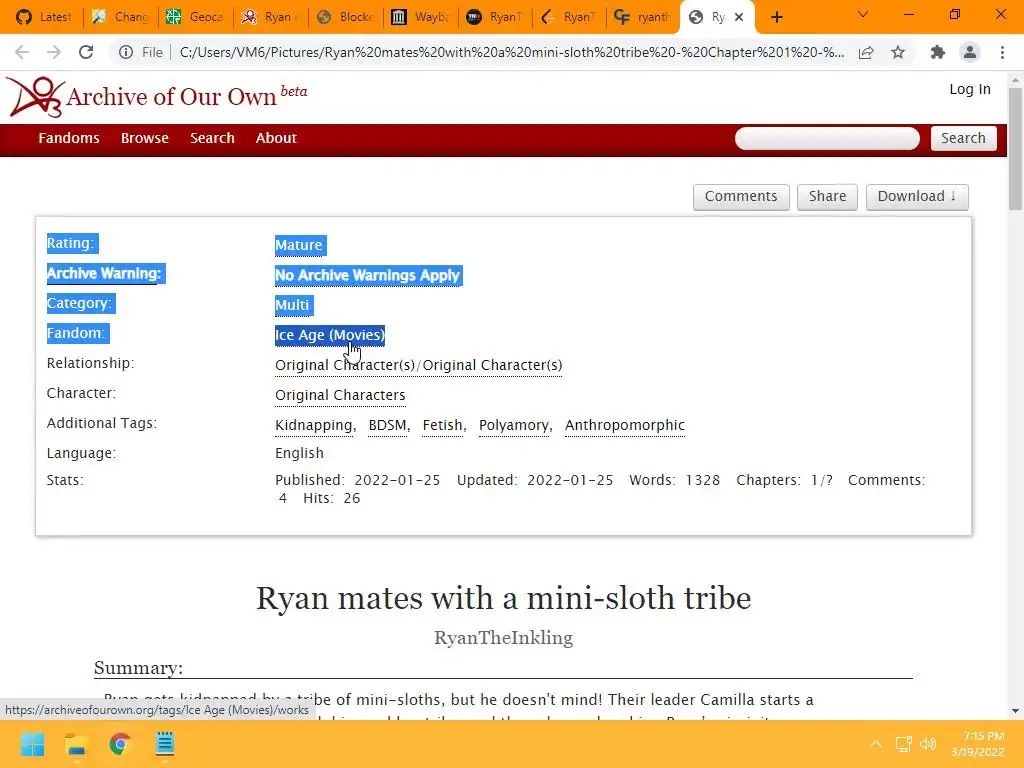Click the Polyamory tag
Image resolution: width=1024 pixels, height=768 pixels.
514,425
